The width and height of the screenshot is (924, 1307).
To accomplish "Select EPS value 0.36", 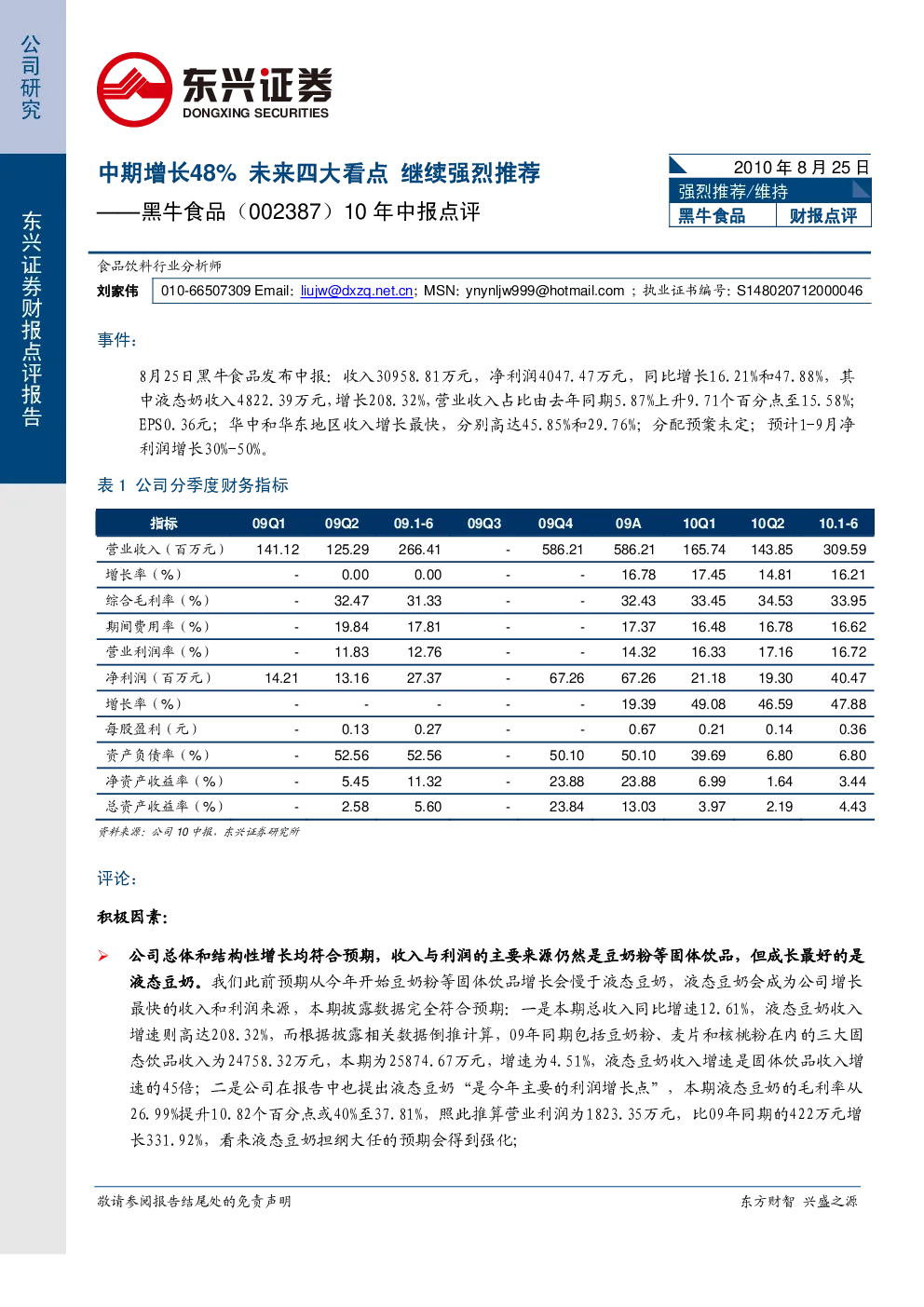I will tap(852, 729).
